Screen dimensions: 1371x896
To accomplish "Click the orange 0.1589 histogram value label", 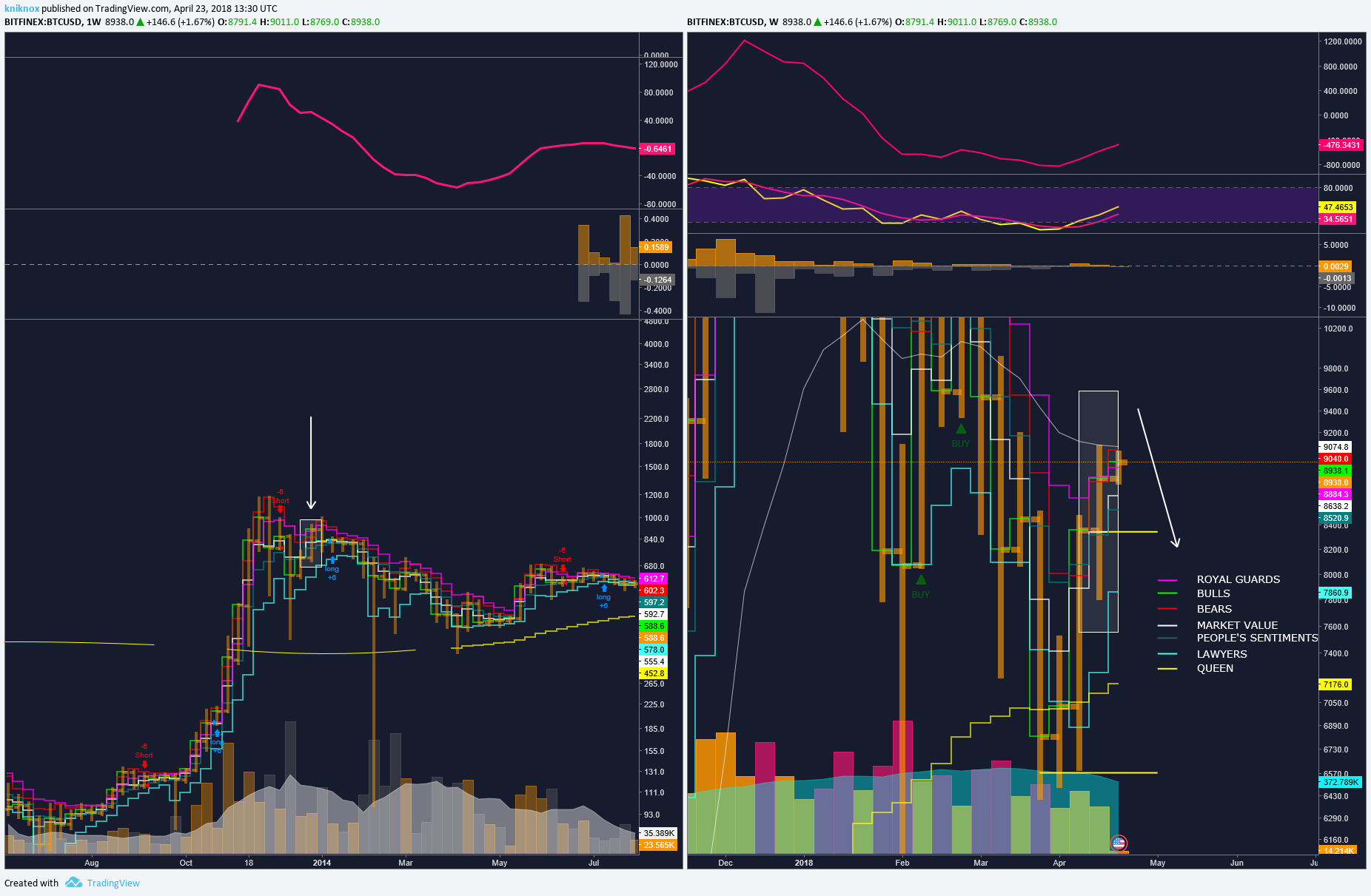I will (656, 247).
